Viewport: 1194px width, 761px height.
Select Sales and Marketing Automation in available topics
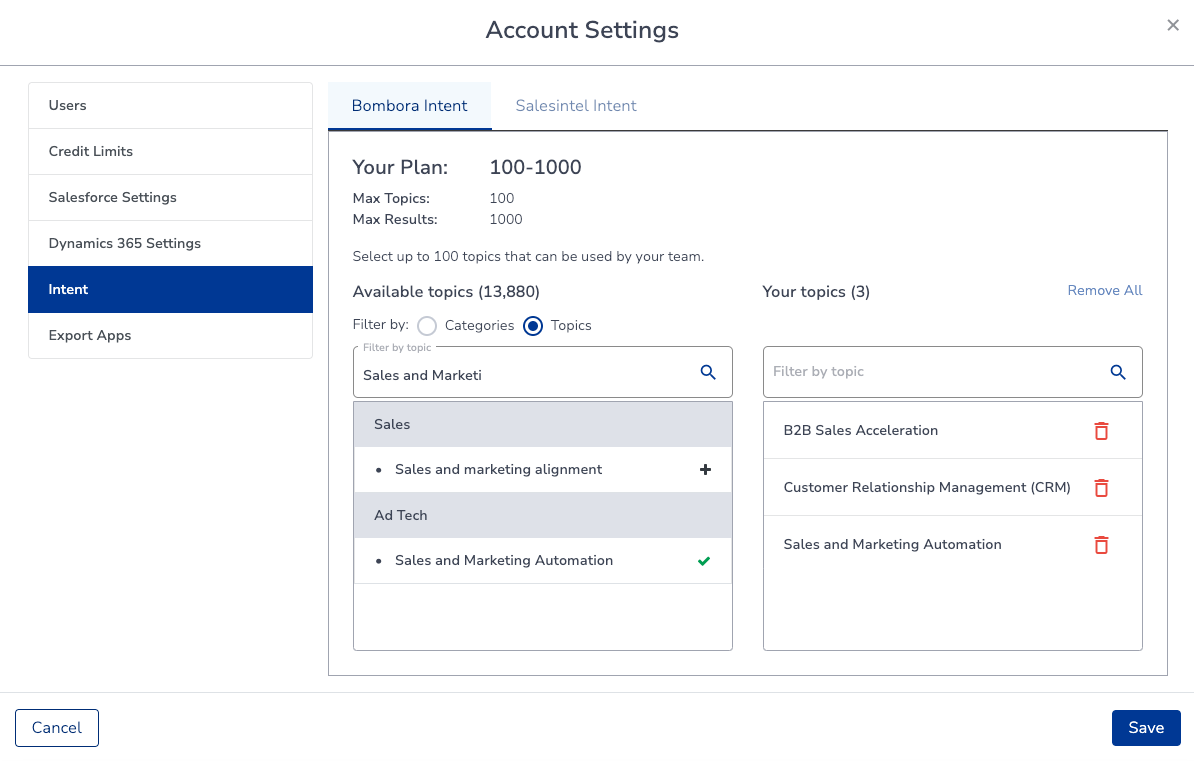[503, 561]
